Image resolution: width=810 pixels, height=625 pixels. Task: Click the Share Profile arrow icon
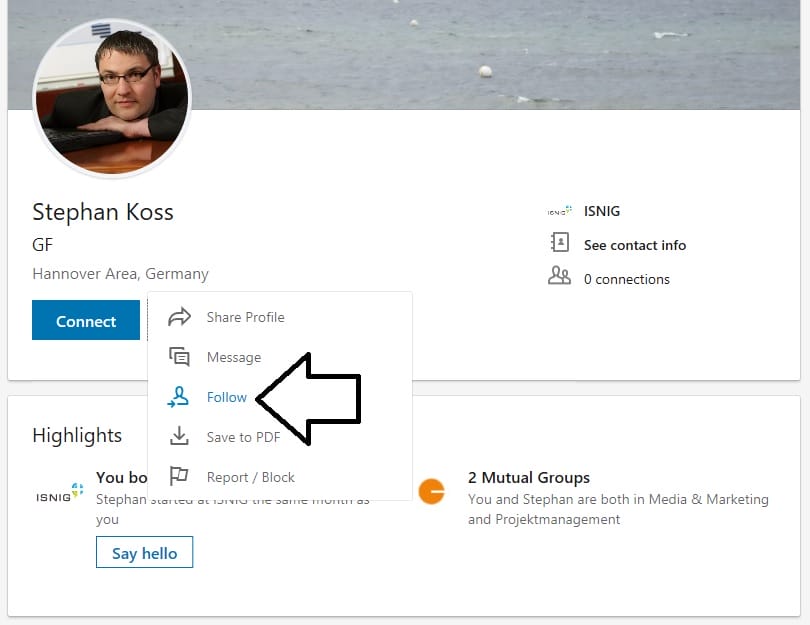(x=179, y=317)
